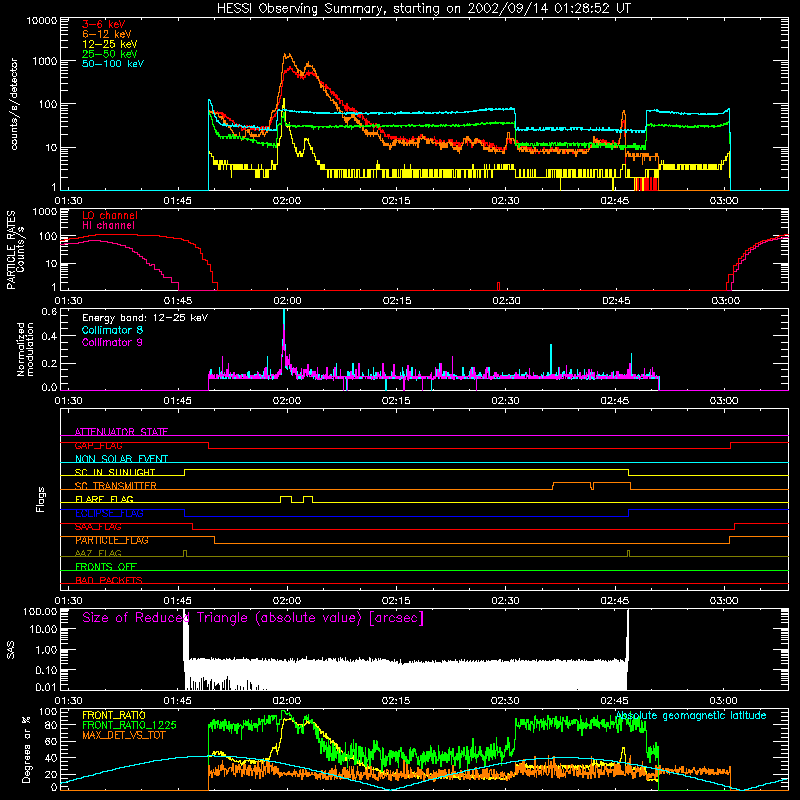Click the FLARE_FLAG label
800x800 pixels.
click(104, 499)
